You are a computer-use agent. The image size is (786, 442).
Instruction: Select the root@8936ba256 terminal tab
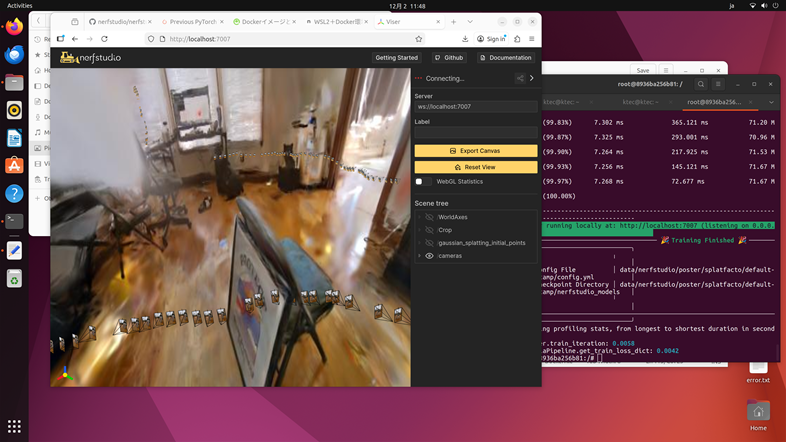[720, 102]
